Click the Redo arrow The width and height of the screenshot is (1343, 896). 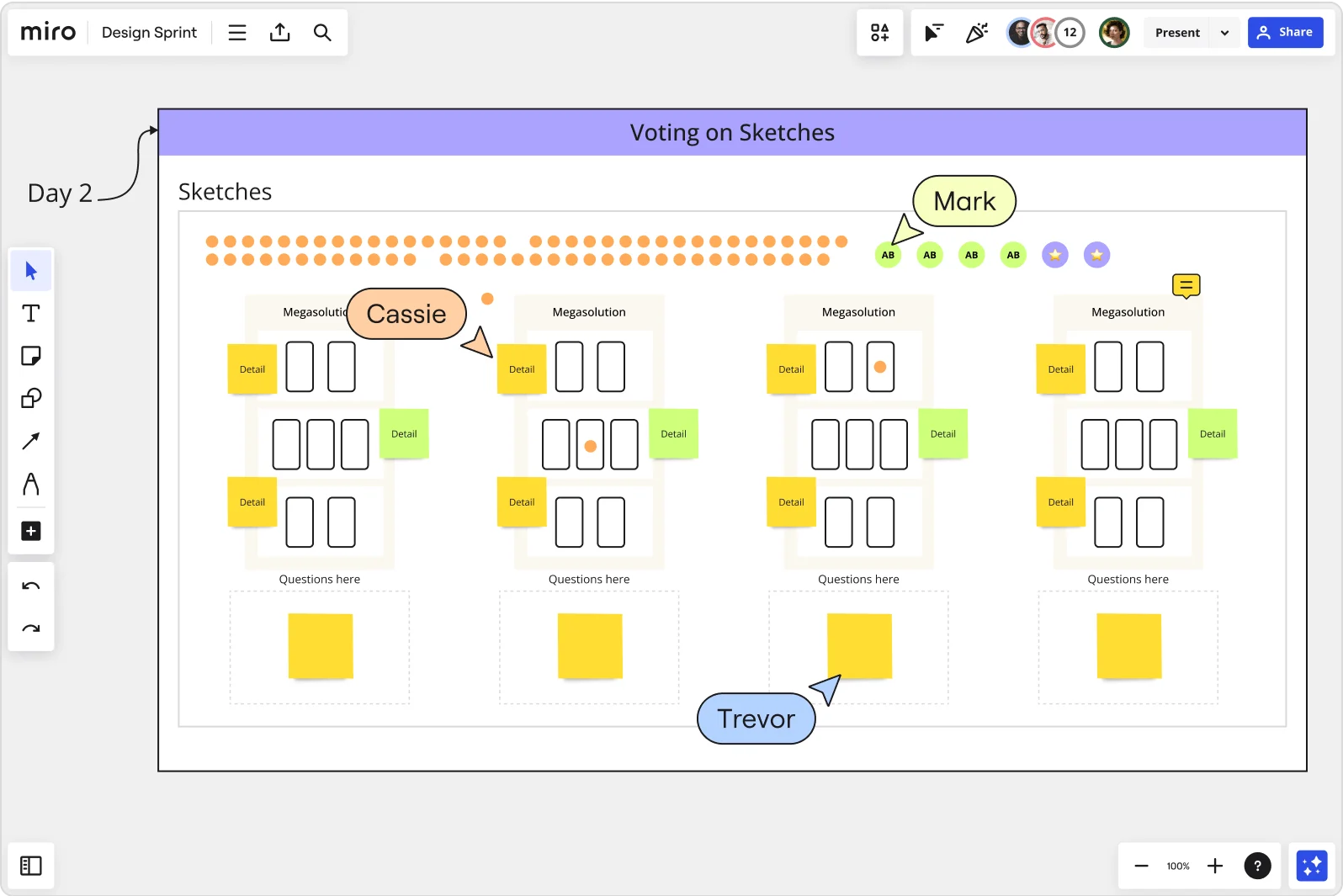(31, 628)
